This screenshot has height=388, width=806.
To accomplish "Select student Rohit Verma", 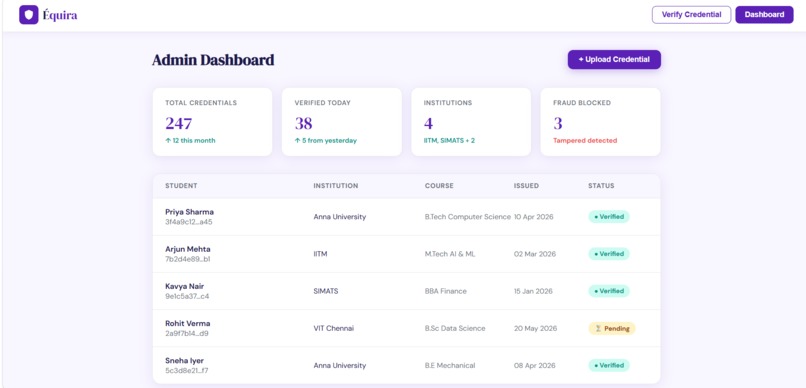I will tap(188, 323).
